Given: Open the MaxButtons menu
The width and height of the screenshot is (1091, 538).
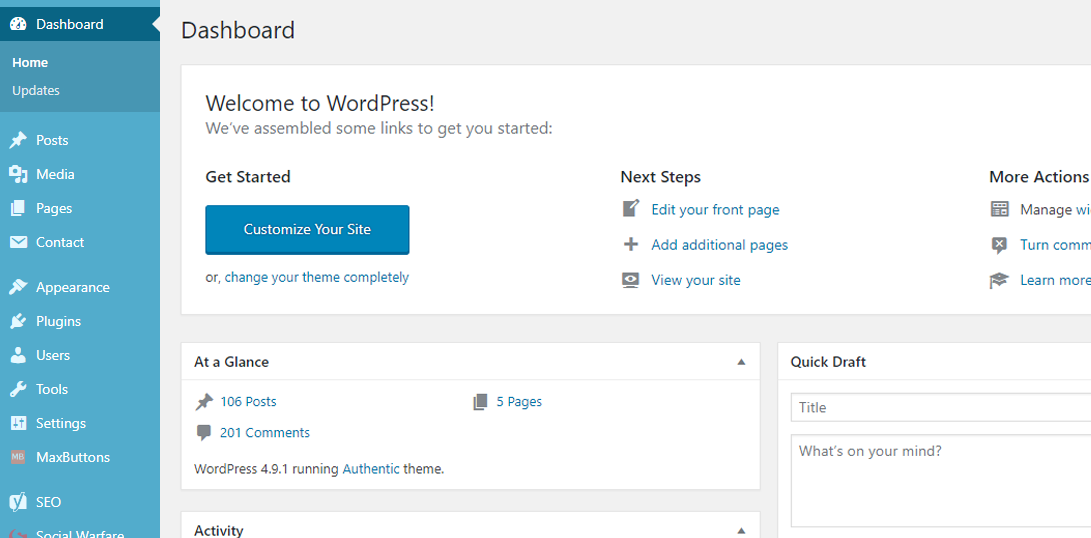Looking at the screenshot, I should tap(80, 457).
